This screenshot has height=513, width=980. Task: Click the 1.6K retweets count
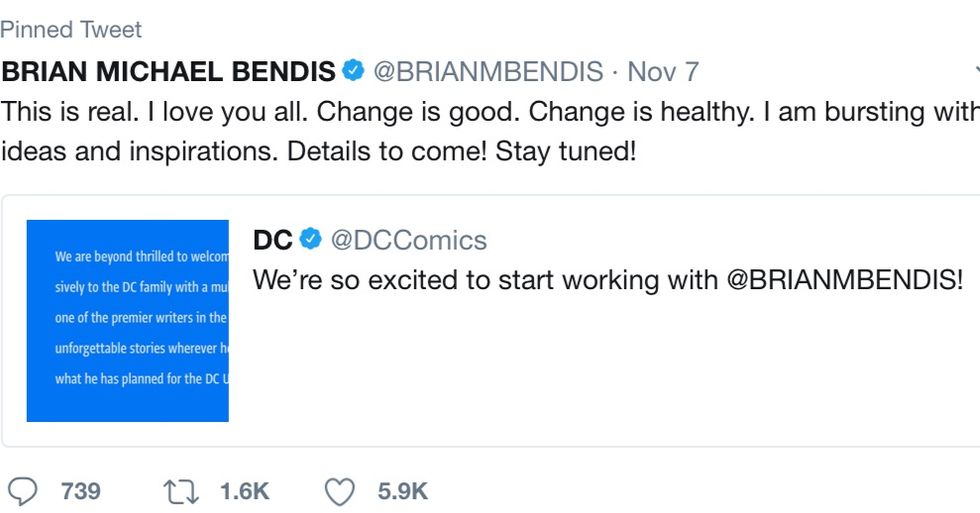[245, 491]
